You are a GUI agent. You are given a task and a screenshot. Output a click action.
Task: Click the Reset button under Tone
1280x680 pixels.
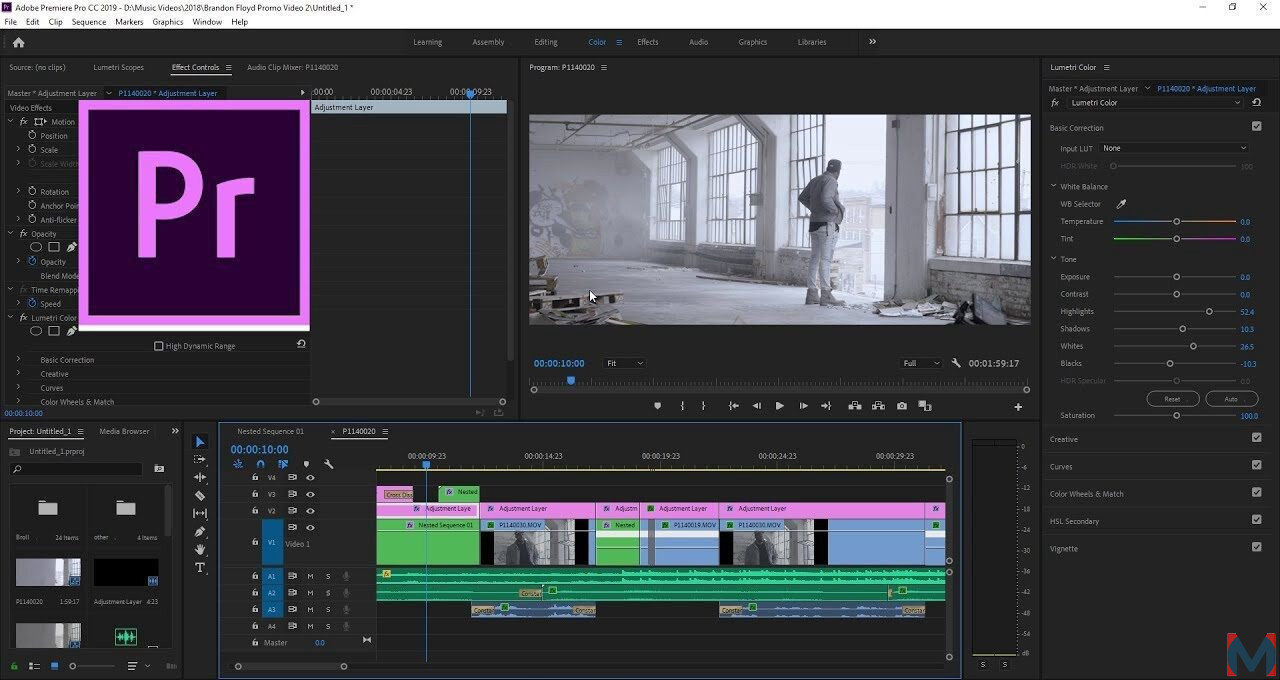pyautogui.click(x=1172, y=399)
